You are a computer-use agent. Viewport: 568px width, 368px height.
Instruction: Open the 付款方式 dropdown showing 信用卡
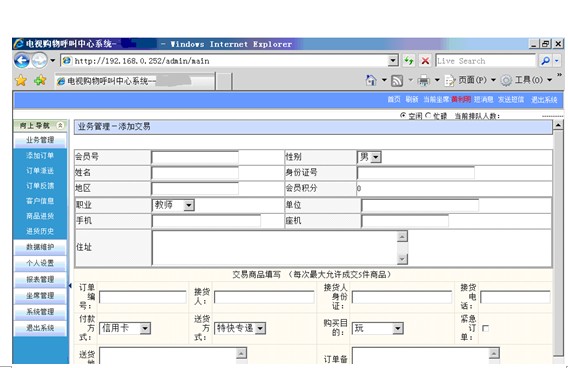[x=125, y=329]
